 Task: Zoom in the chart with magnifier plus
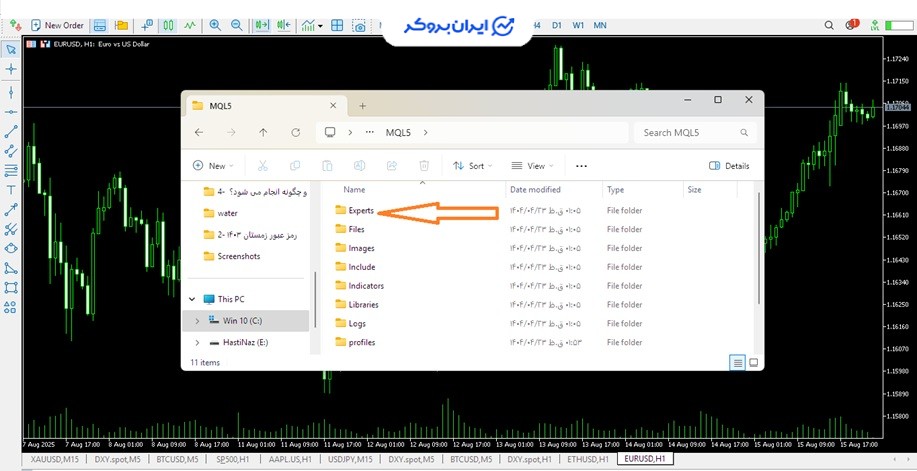pyautogui.click(x=215, y=25)
